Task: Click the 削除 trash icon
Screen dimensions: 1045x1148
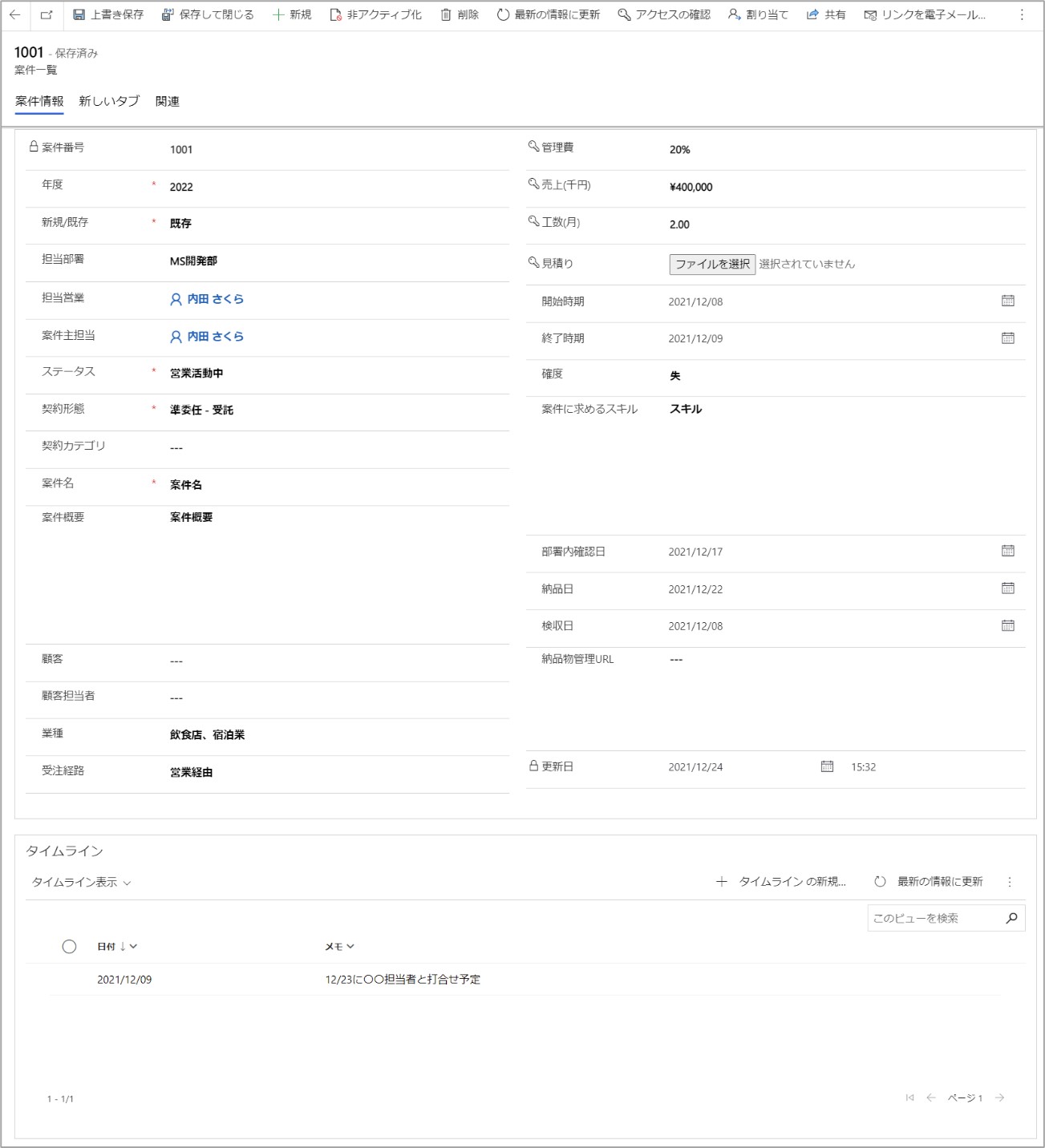Action: point(446,14)
